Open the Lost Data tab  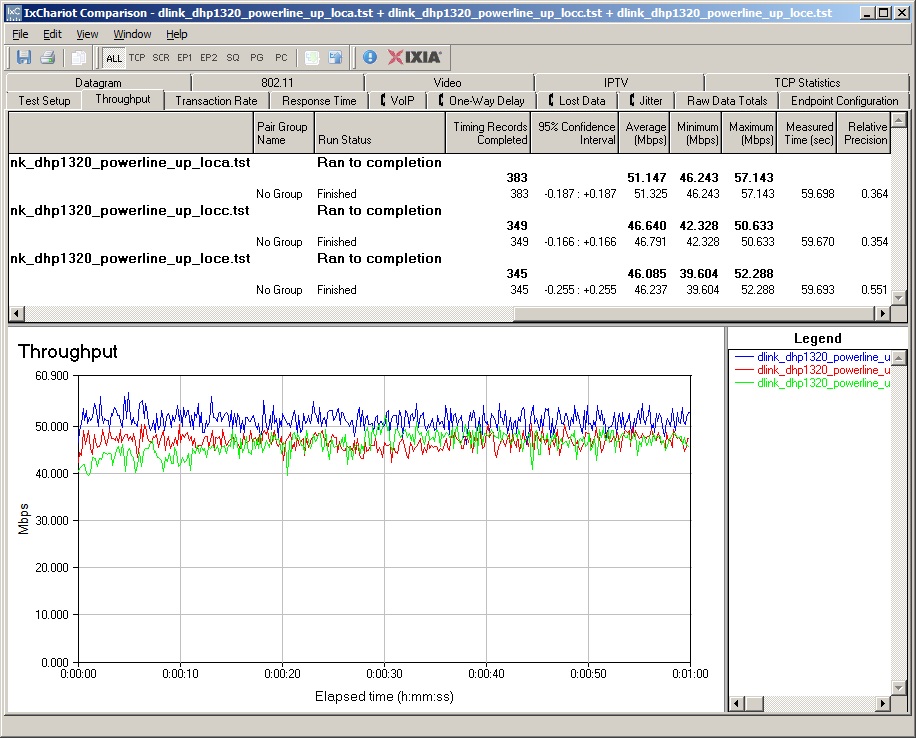[x=576, y=101]
